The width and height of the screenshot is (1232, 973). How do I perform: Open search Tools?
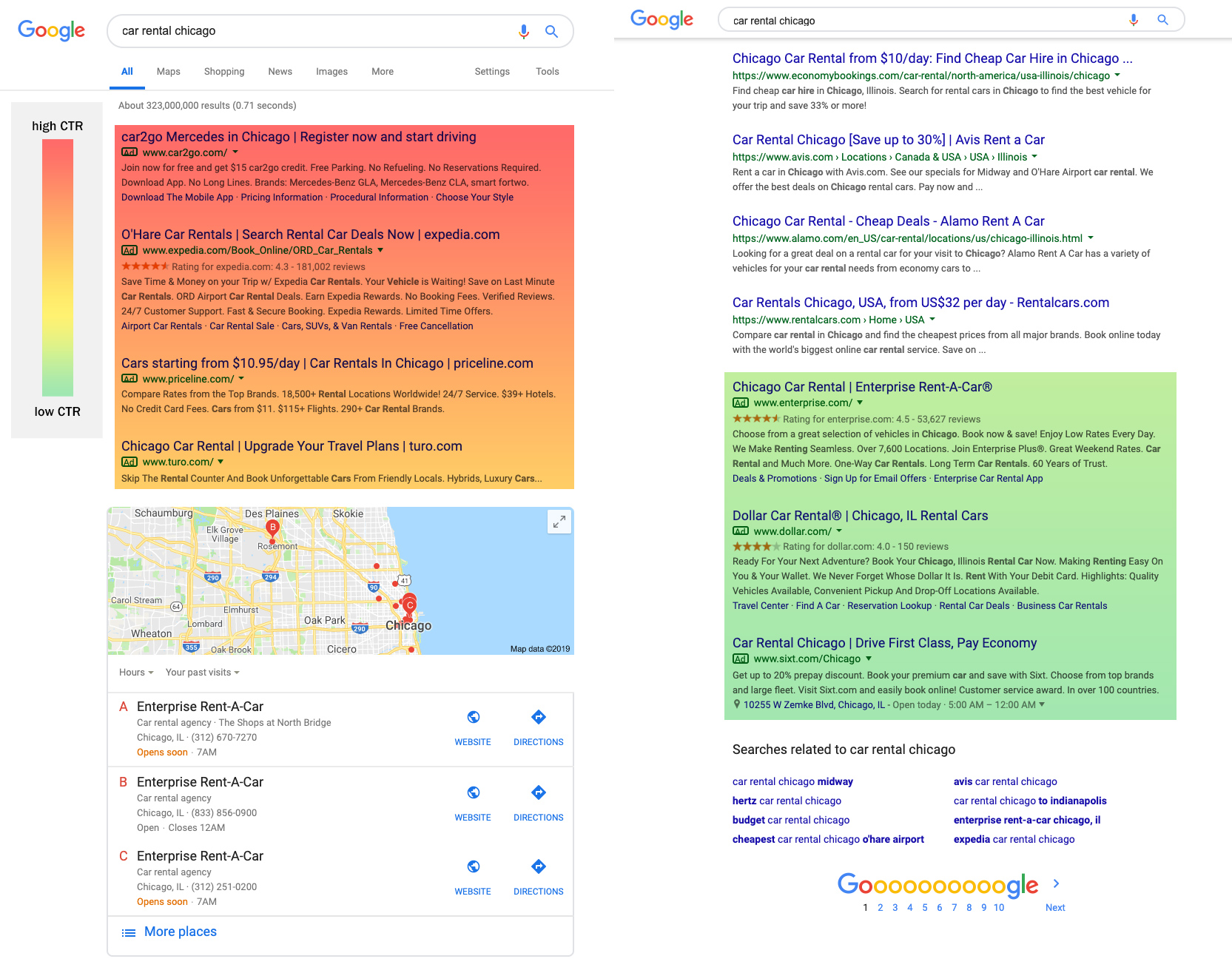coord(548,72)
